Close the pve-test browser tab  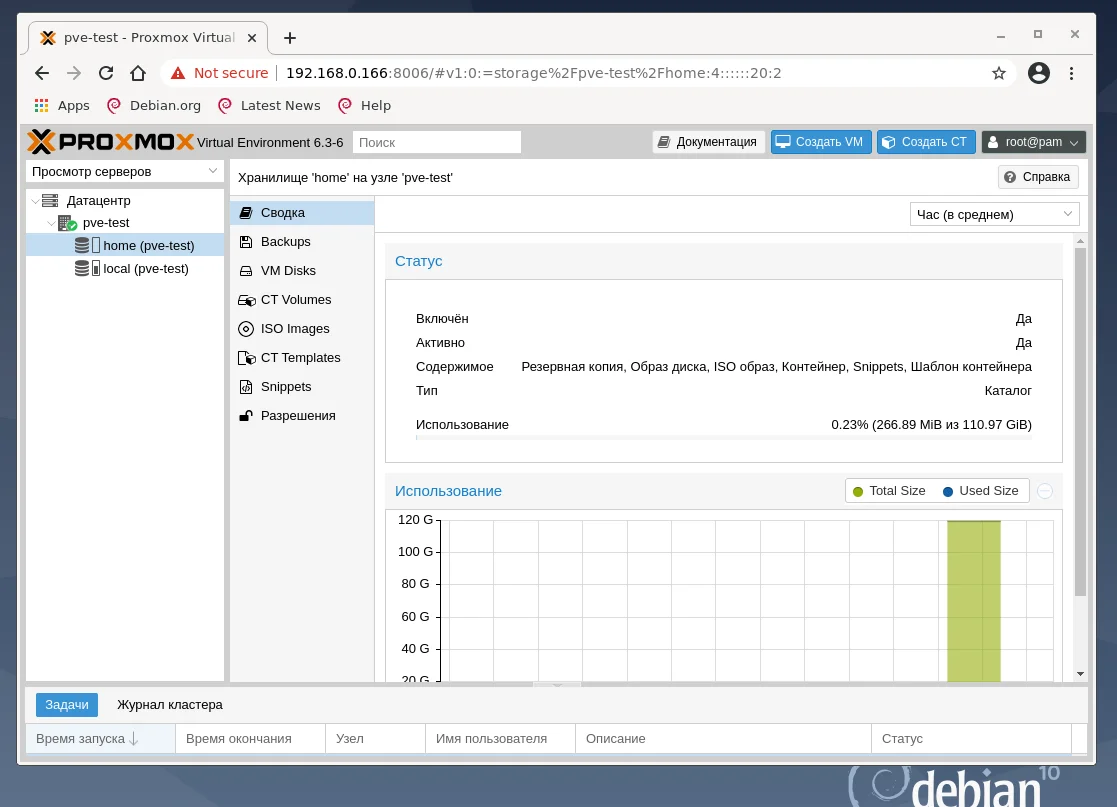point(252,38)
